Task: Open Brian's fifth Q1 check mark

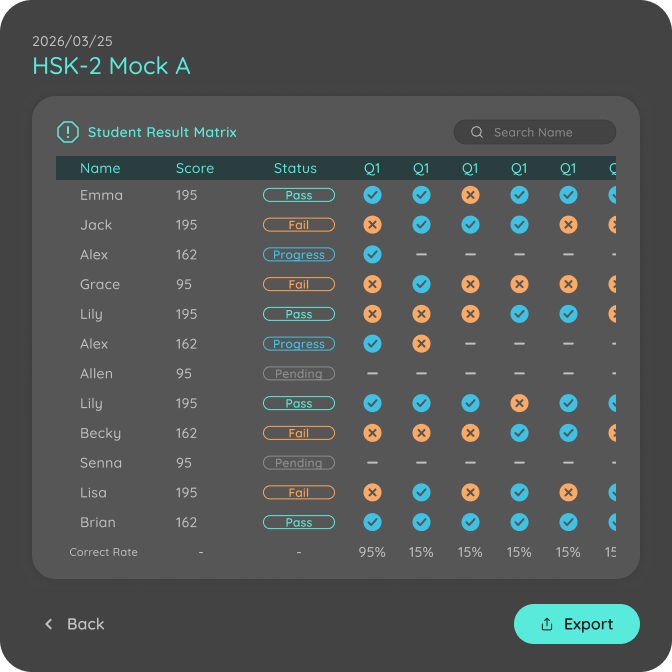Action: click(568, 522)
